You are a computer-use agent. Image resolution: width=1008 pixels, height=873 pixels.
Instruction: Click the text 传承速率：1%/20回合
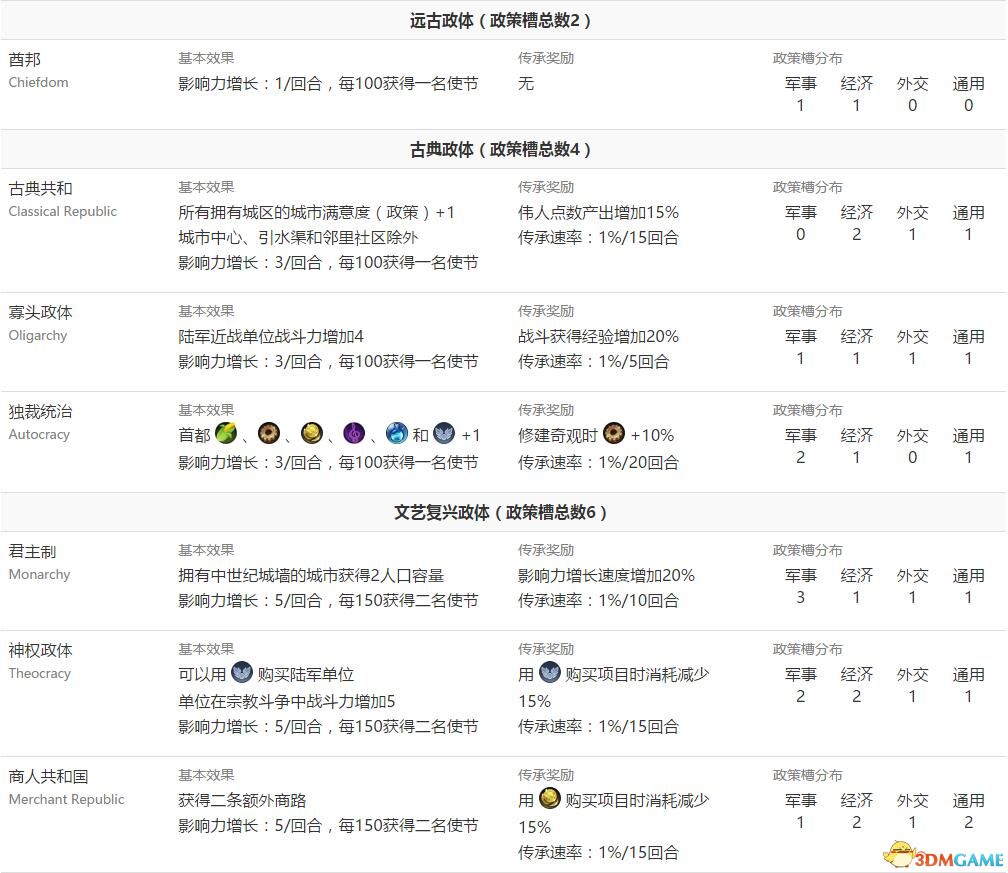coord(598,463)
